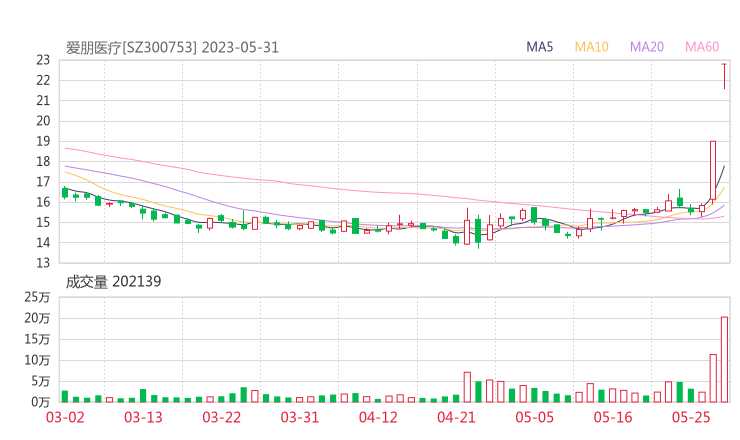Screen dimensions: 740x440
Task: Select the price axis value 23
Action: (43, 60)
